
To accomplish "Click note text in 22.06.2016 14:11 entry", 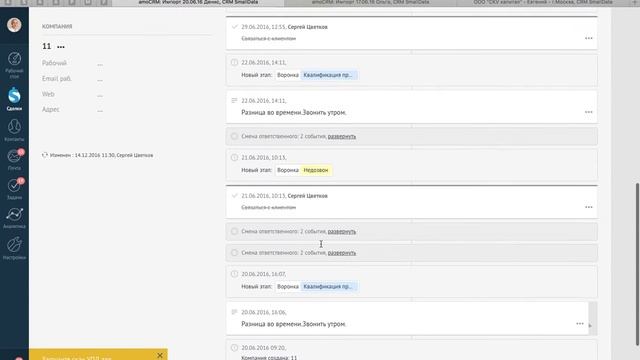I will [293, 113].
